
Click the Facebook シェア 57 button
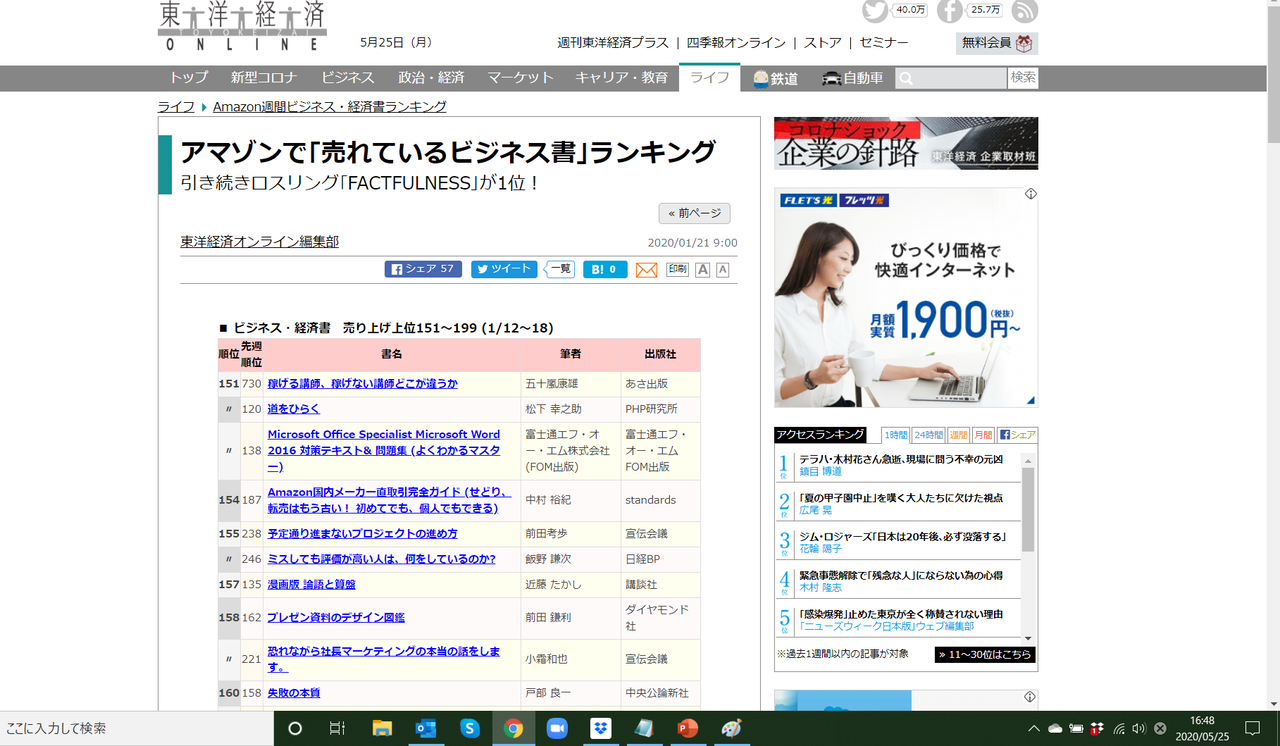[423, 269]
